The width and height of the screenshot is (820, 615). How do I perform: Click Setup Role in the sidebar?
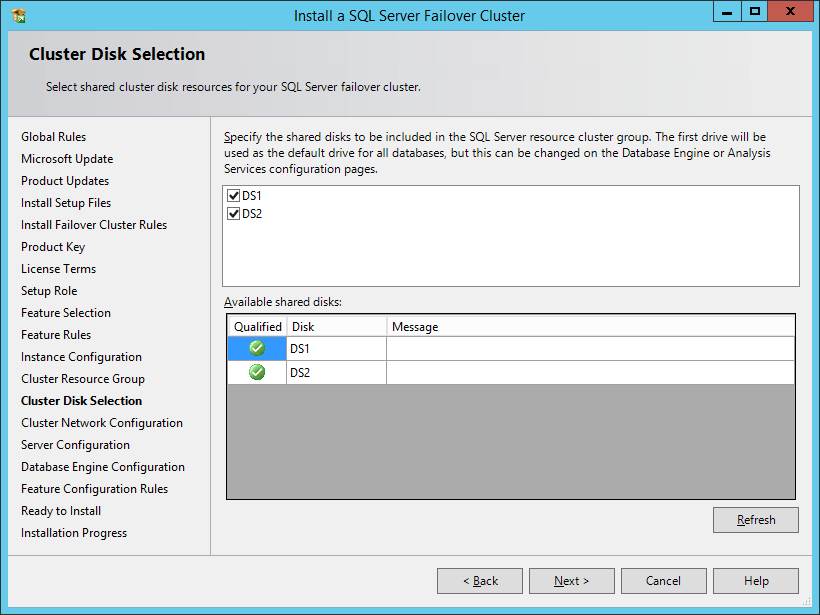(49, 290)
